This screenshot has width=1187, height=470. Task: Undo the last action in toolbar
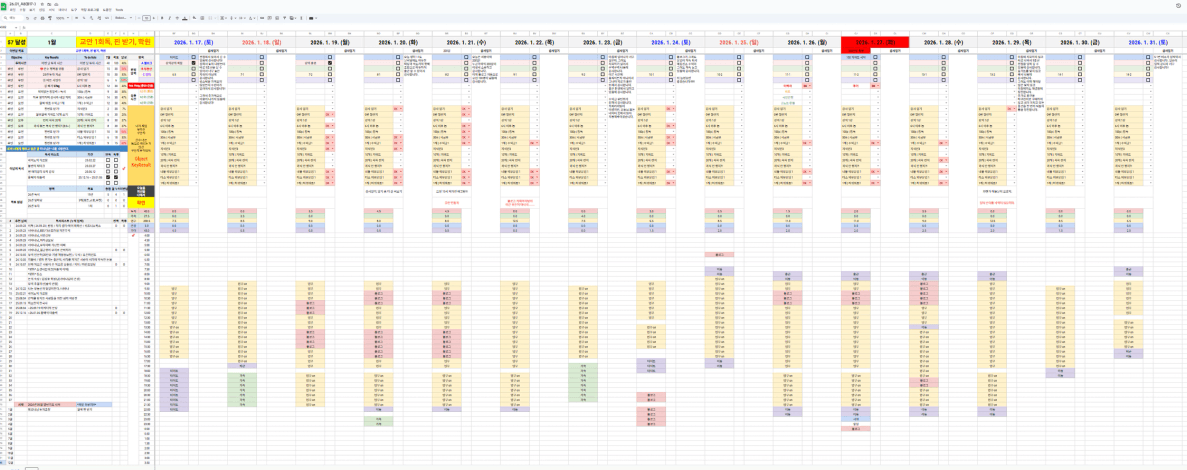click(x=27, y=18)
